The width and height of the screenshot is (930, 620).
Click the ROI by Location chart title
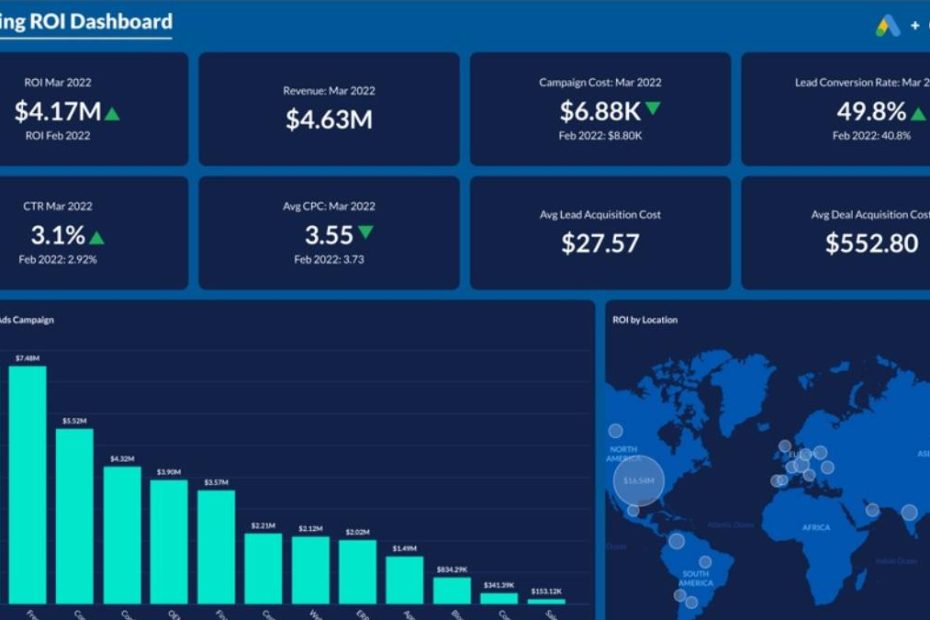pyautogui.click(x=644, y=320)
